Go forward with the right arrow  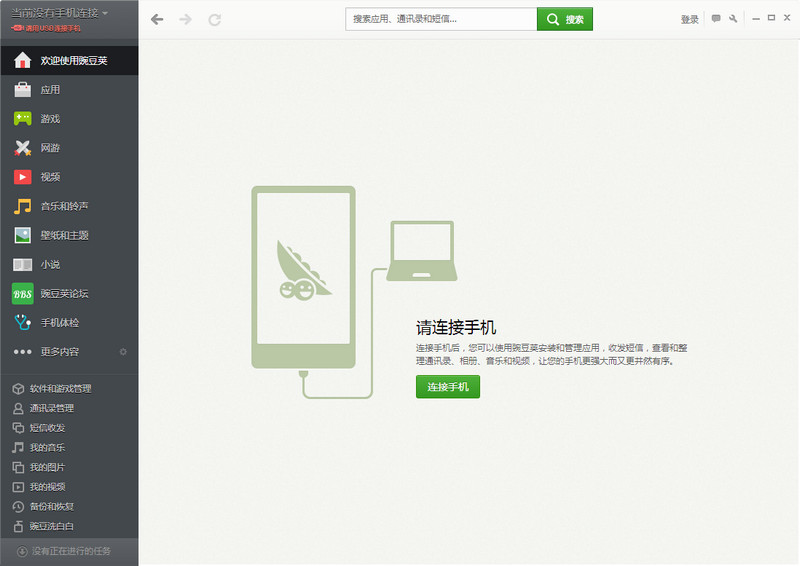pyautogui.click(x=186, y=19)
